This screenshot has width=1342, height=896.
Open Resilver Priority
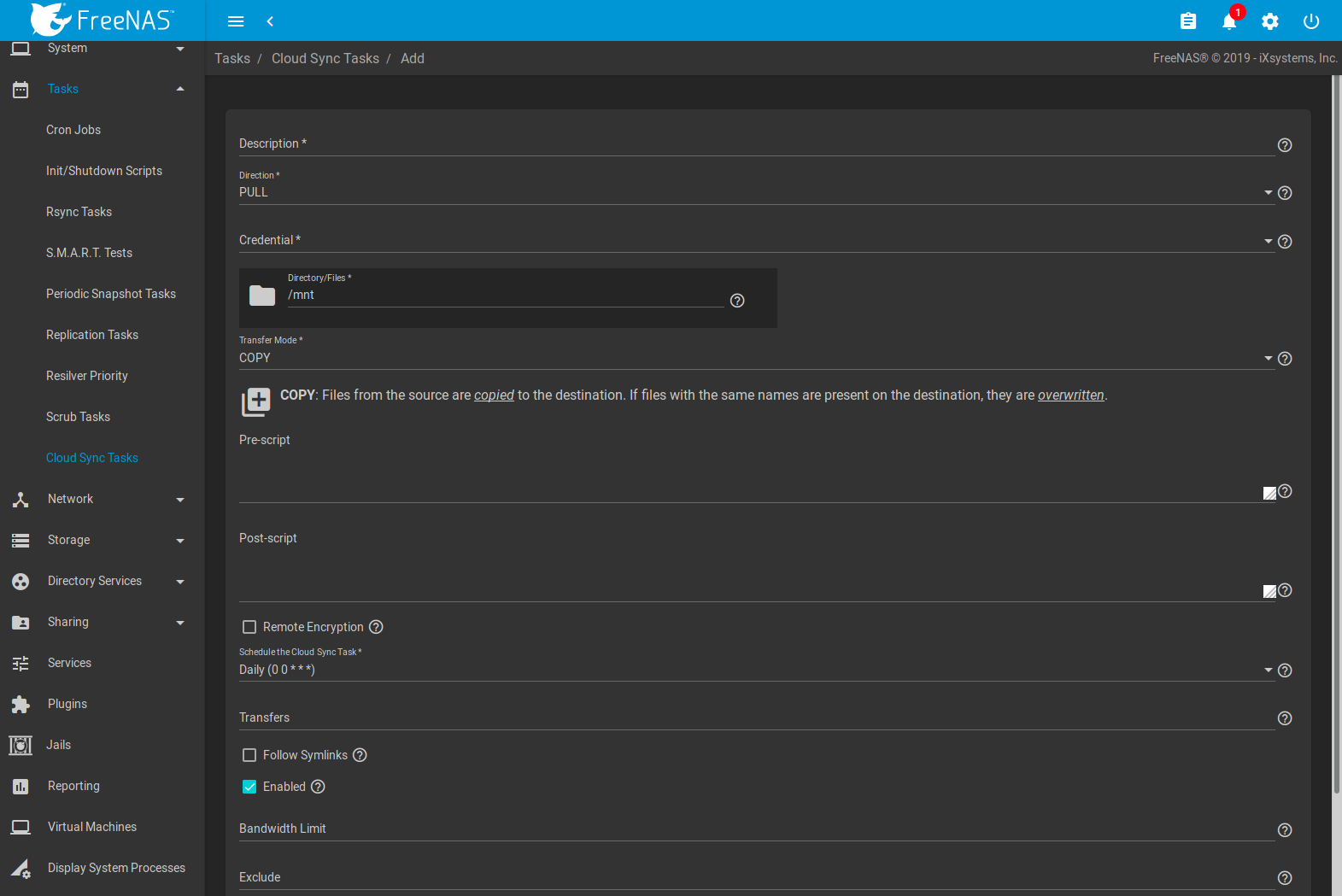[87, 376]
